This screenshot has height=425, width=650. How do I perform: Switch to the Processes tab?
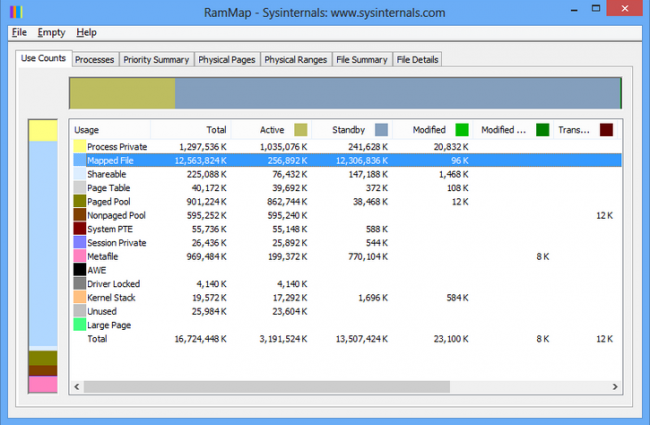[x=95, y=60]
